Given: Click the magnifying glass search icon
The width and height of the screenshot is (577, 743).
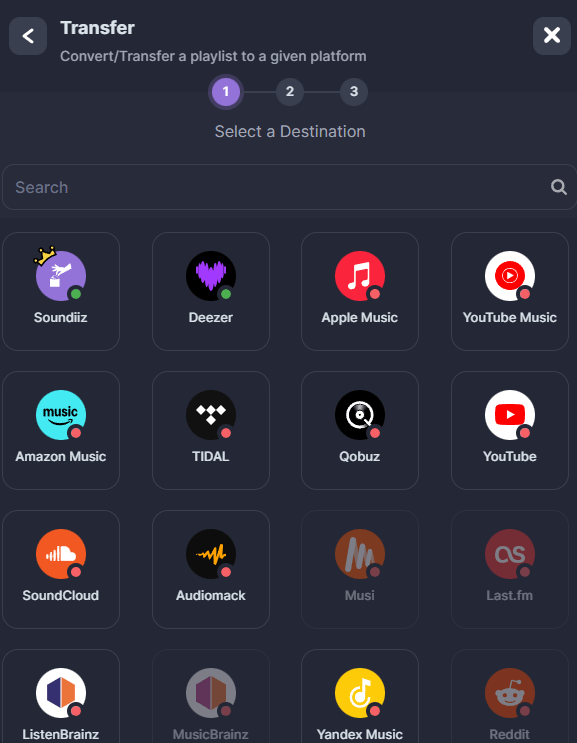Looking at the screenshot, I should click(559, 187).
